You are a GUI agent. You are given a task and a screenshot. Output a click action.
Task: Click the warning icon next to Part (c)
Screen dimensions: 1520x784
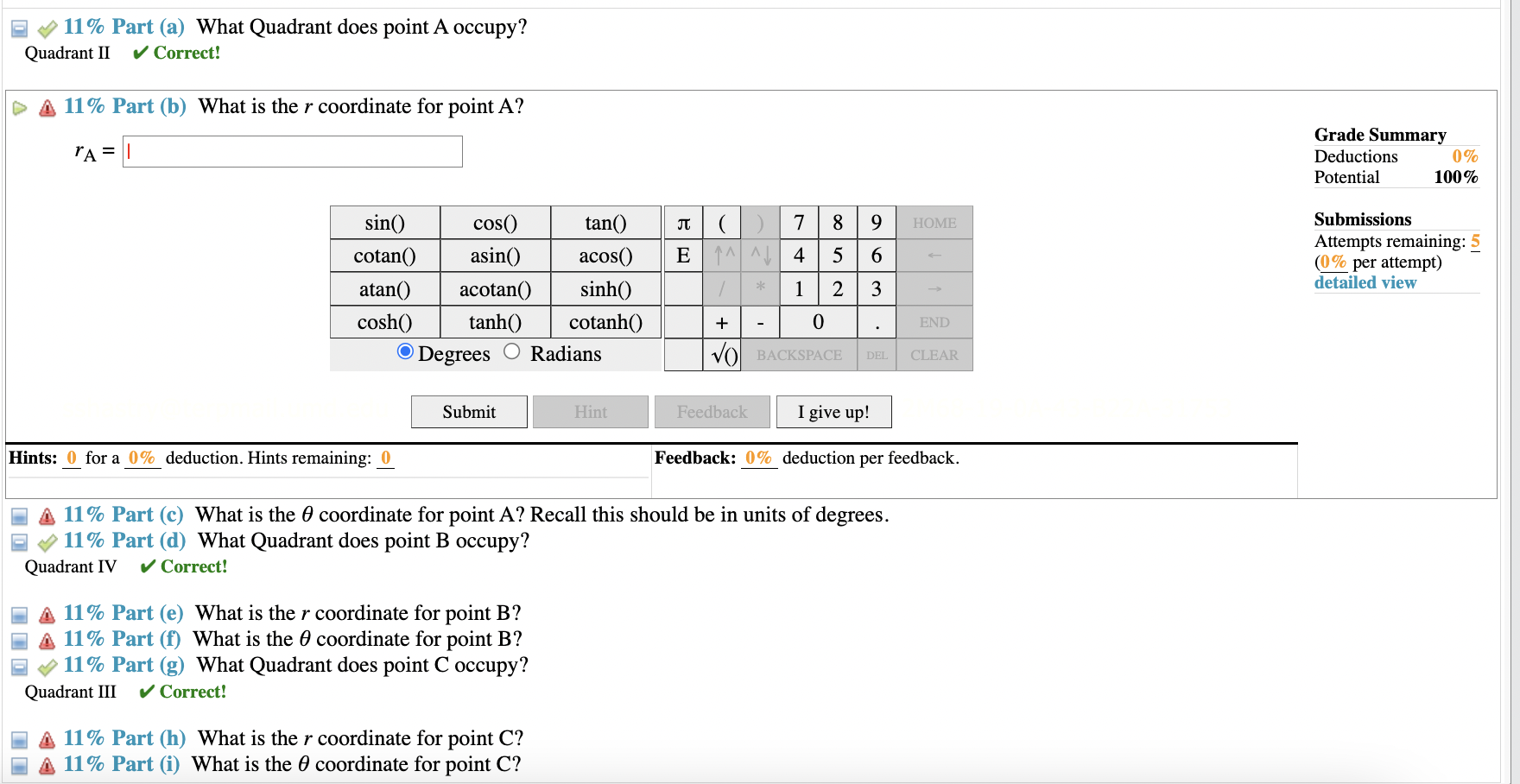pos(45,515)
